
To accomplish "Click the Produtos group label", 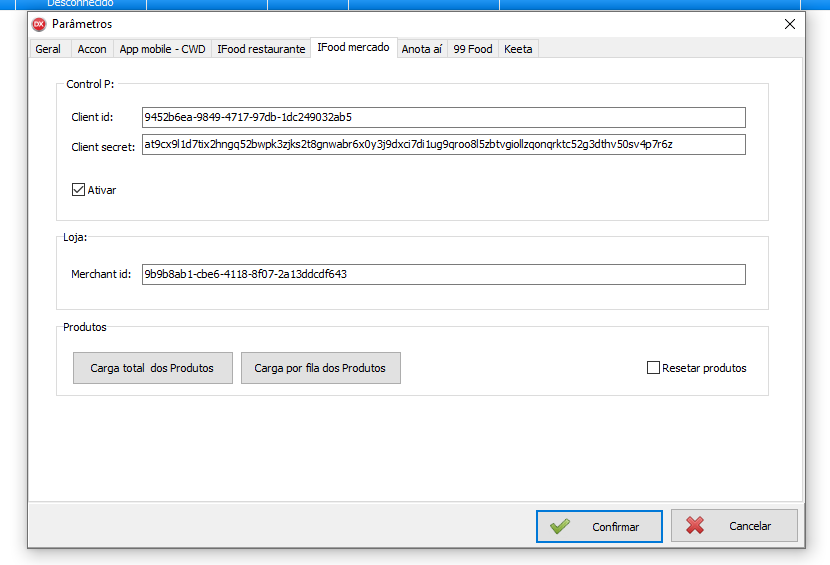I will coord(85,327).
